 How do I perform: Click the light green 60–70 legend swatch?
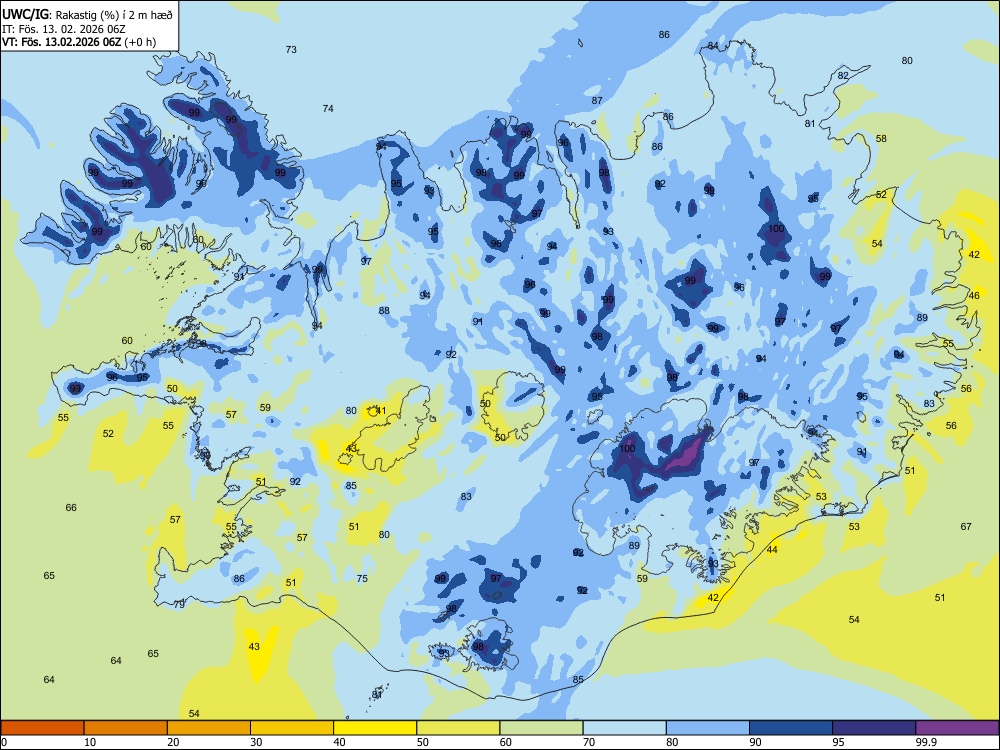click(x=541, y=728)
